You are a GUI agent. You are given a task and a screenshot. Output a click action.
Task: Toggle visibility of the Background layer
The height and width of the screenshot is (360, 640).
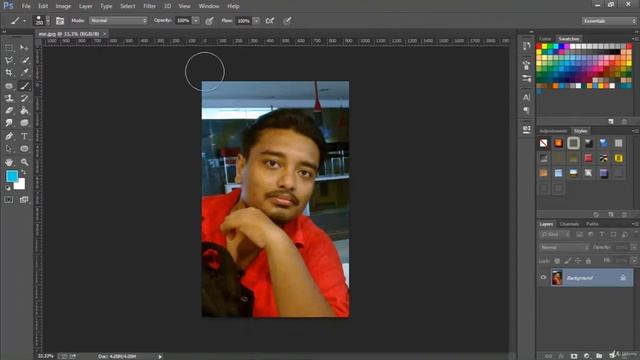click(543, 278)
